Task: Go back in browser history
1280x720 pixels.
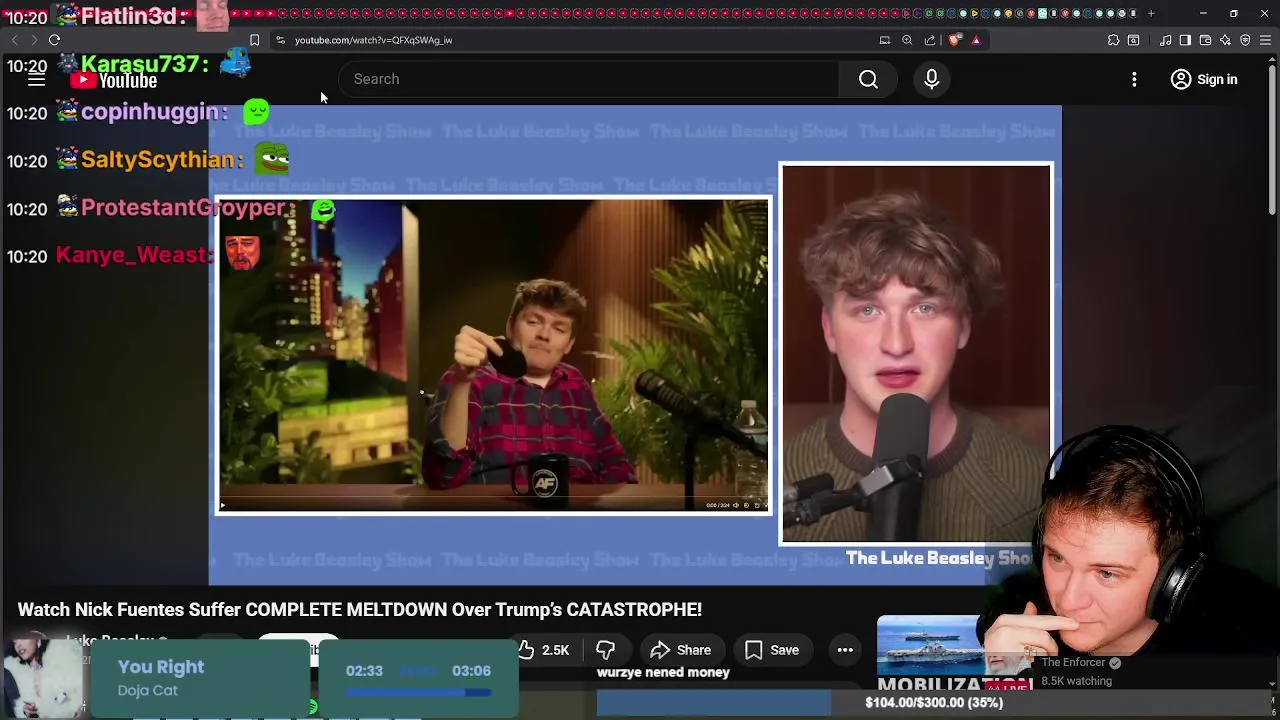Action: pos(14,40)
